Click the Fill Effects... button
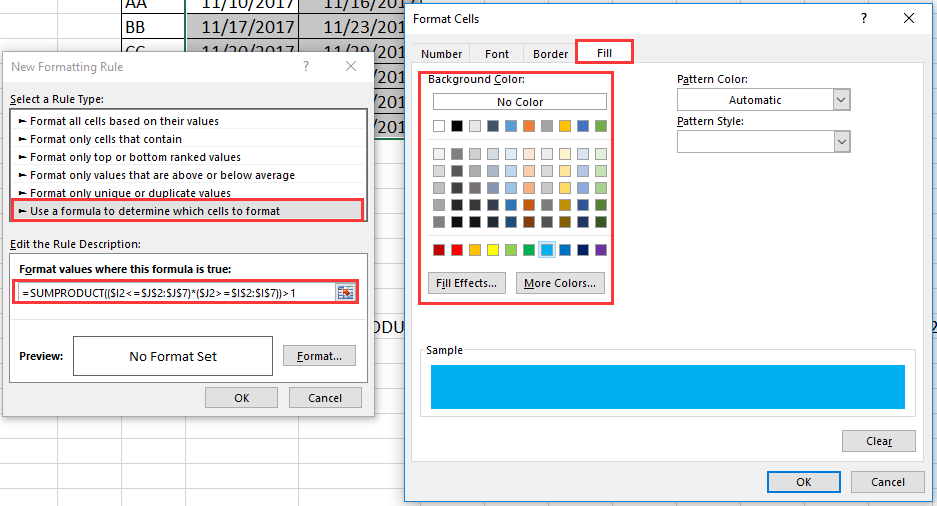Image resolution: width=937 pixels, height=506 pixels. tap(467, 283)
